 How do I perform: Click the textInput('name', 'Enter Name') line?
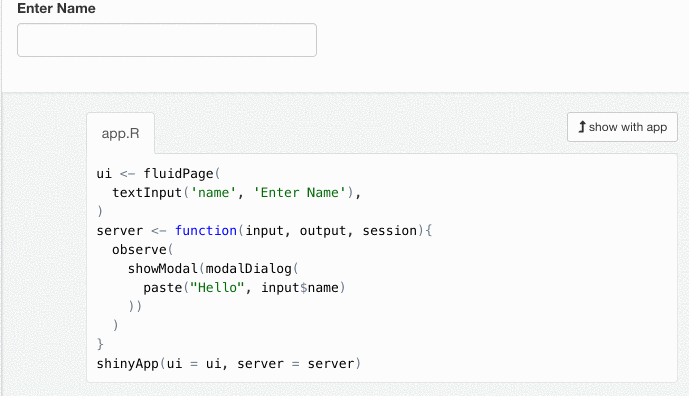coord(236,193)
